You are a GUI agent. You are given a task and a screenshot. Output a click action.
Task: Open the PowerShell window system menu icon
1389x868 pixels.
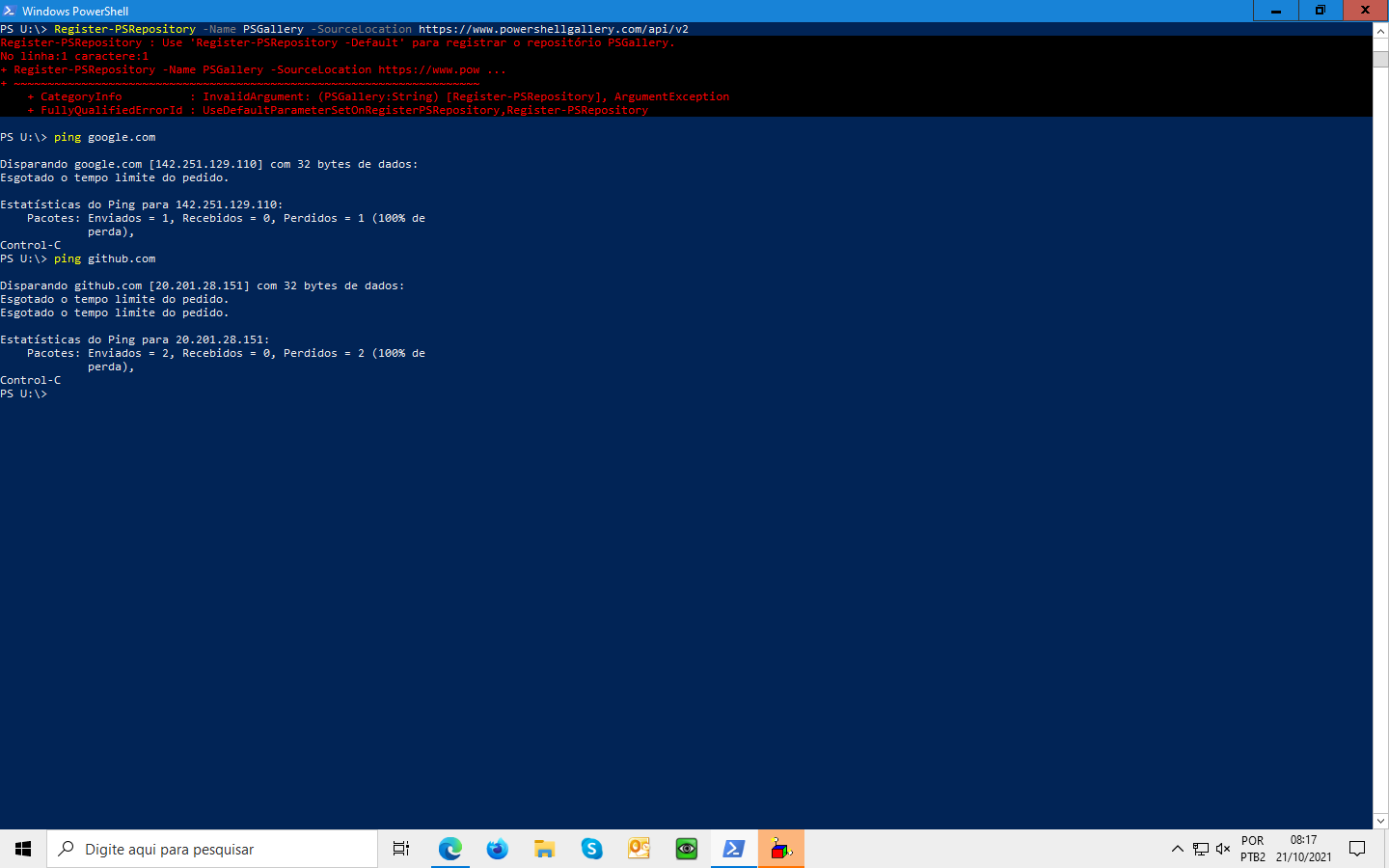(9, 11)
